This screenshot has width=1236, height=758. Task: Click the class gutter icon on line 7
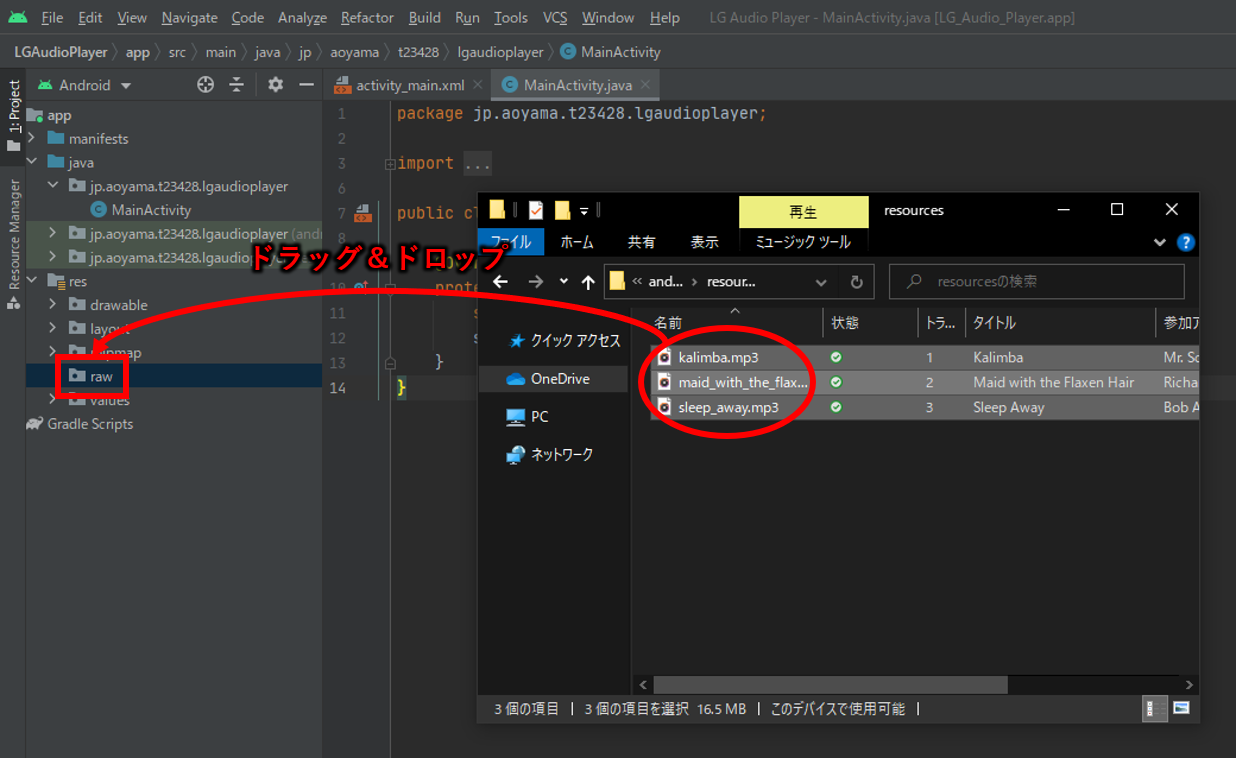pyautogui.click(x=363, y=213)
